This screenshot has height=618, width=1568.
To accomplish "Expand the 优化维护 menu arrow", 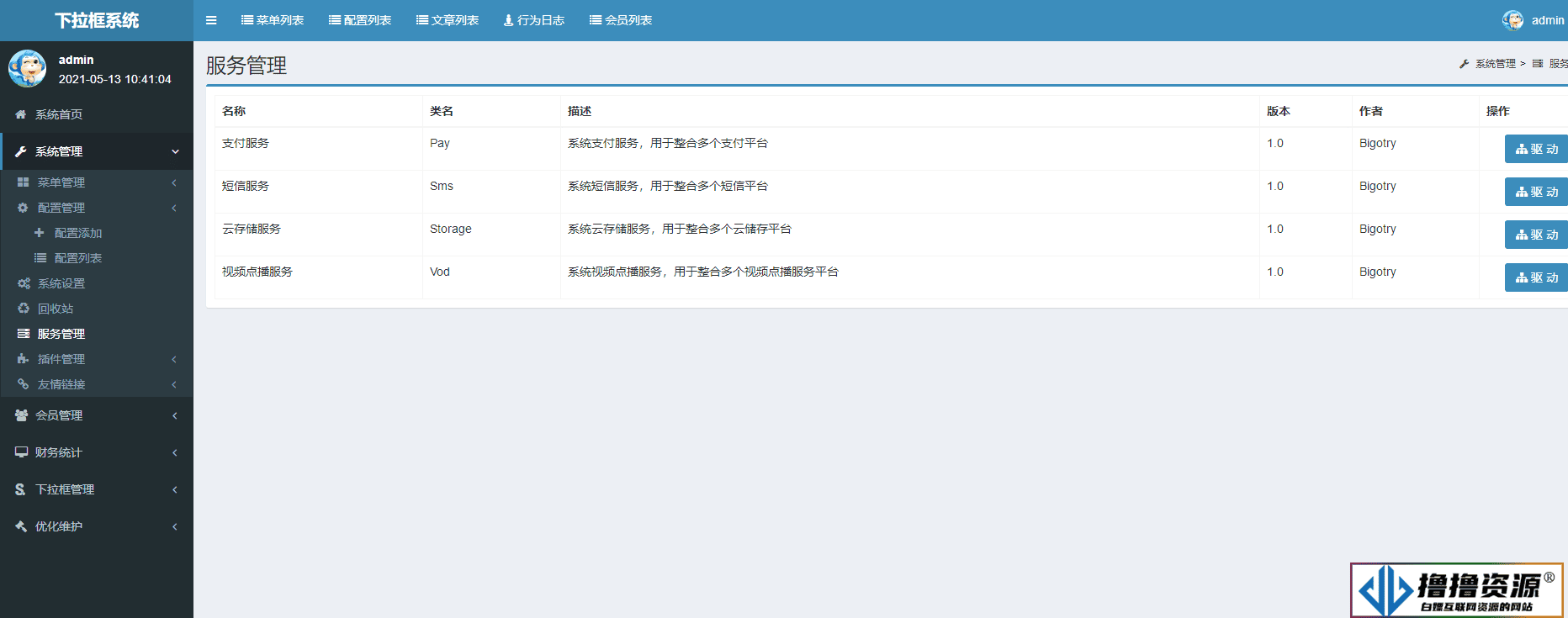I will click(175, 526).
